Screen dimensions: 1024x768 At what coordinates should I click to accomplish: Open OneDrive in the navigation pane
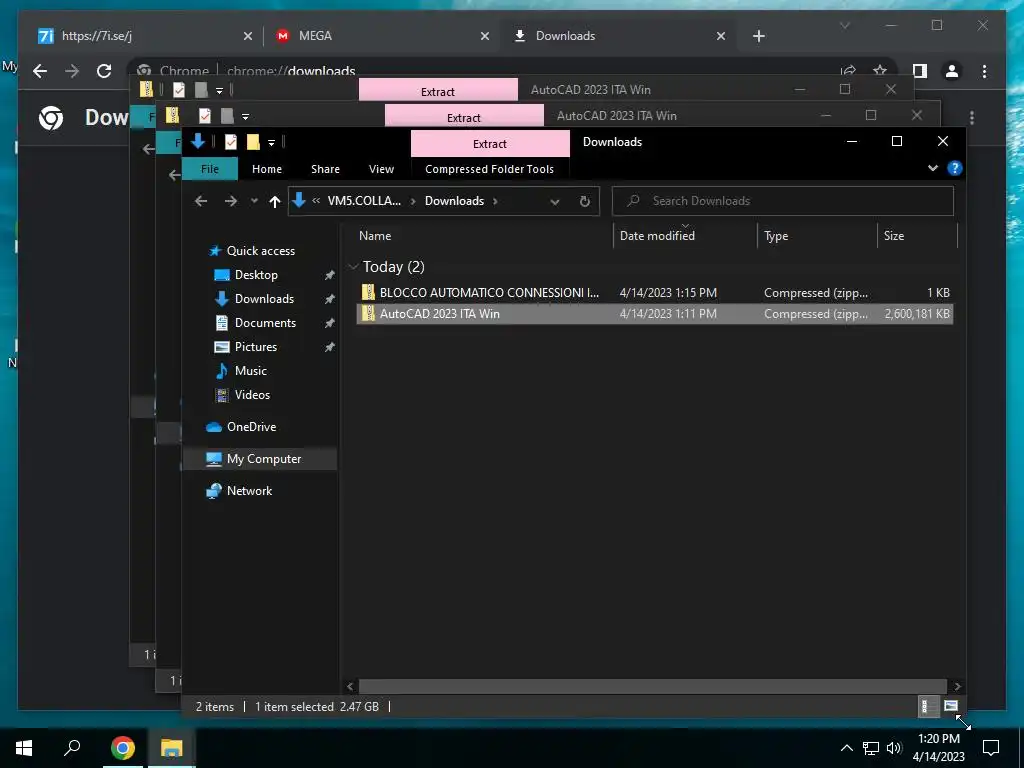[251, 426]
